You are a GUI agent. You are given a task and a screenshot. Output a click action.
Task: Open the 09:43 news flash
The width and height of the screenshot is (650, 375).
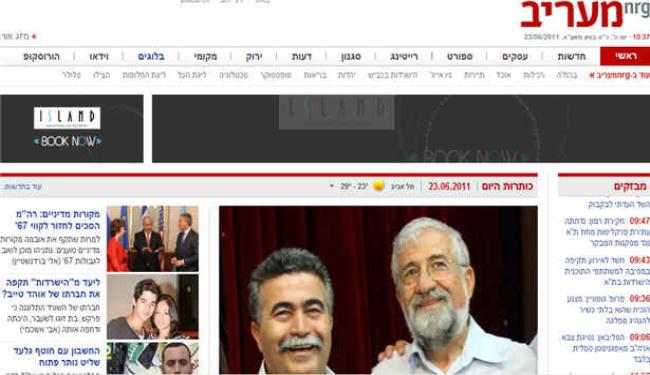click(607, 271)
